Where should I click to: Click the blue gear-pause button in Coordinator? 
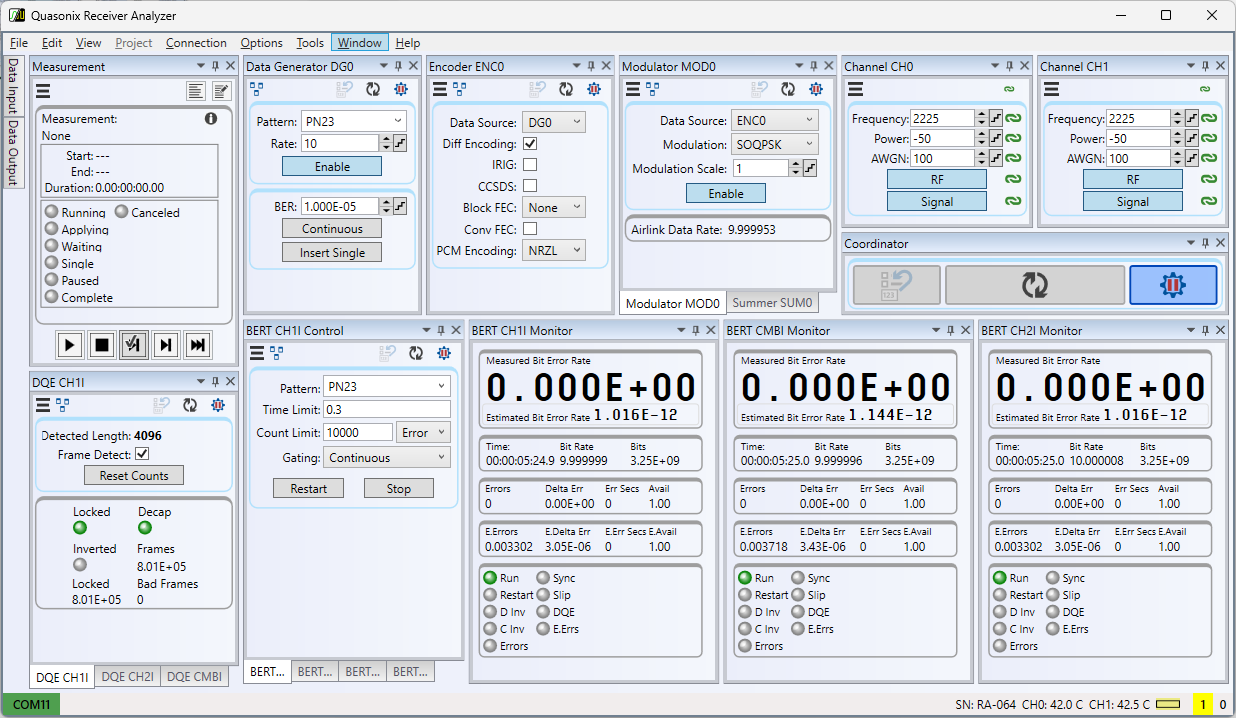pos(1173,285)
